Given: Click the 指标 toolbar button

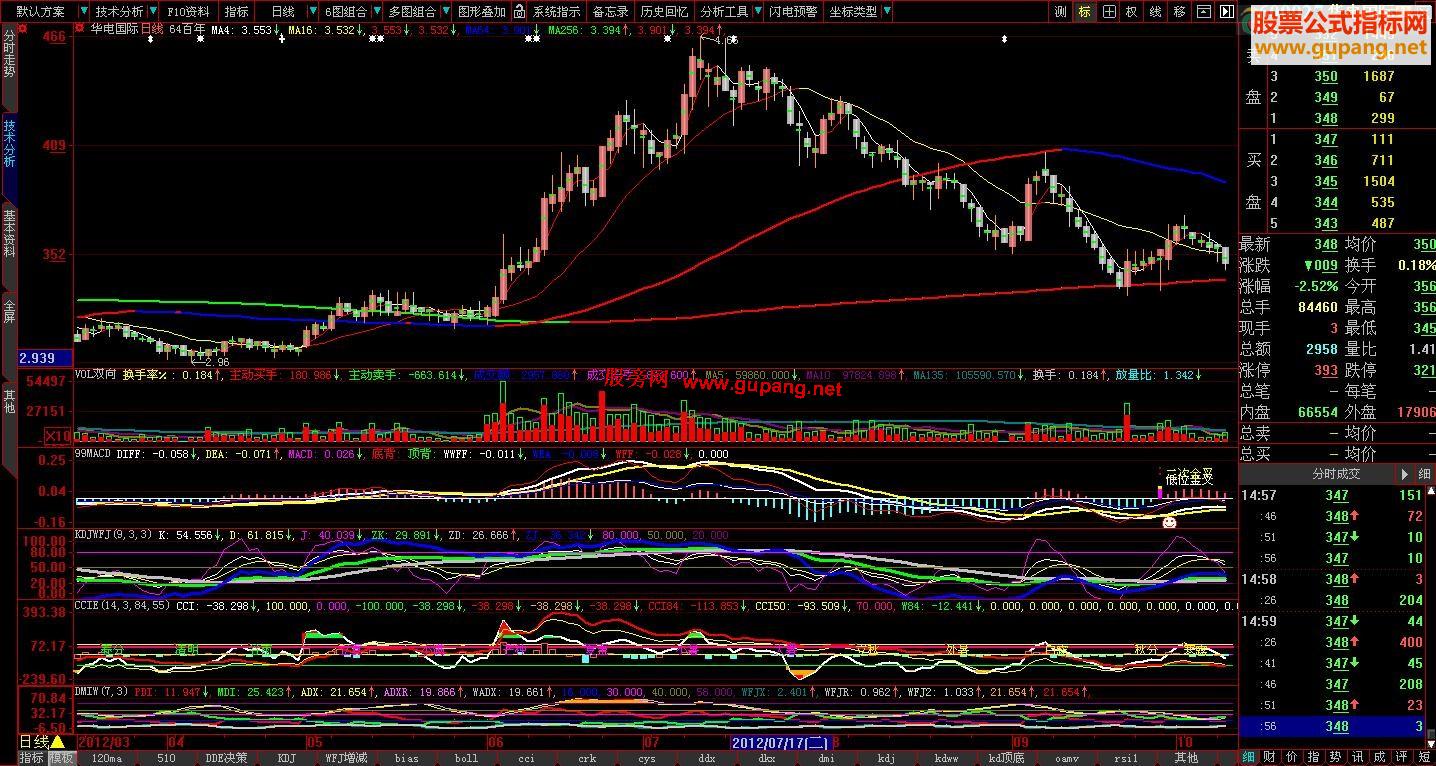Looking at the screenshot, I should [237, 12].
